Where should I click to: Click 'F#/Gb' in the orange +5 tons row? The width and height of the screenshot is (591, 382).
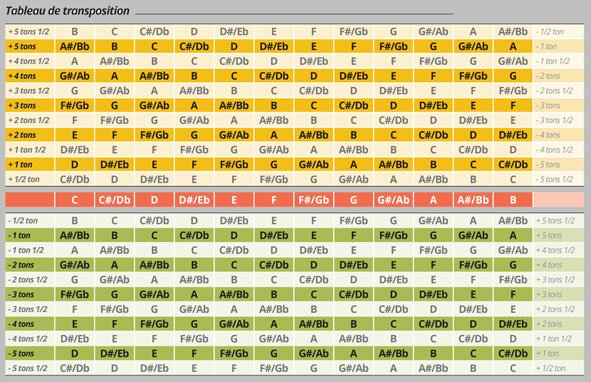coord(393,46)
